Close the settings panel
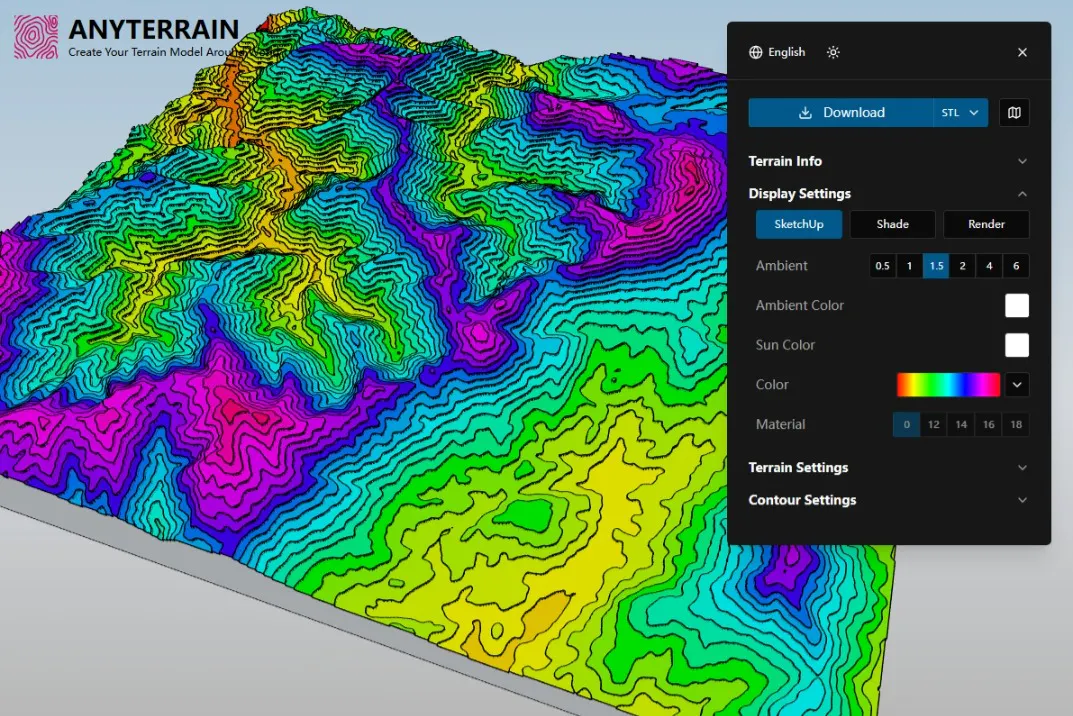 coord(1022,53)
